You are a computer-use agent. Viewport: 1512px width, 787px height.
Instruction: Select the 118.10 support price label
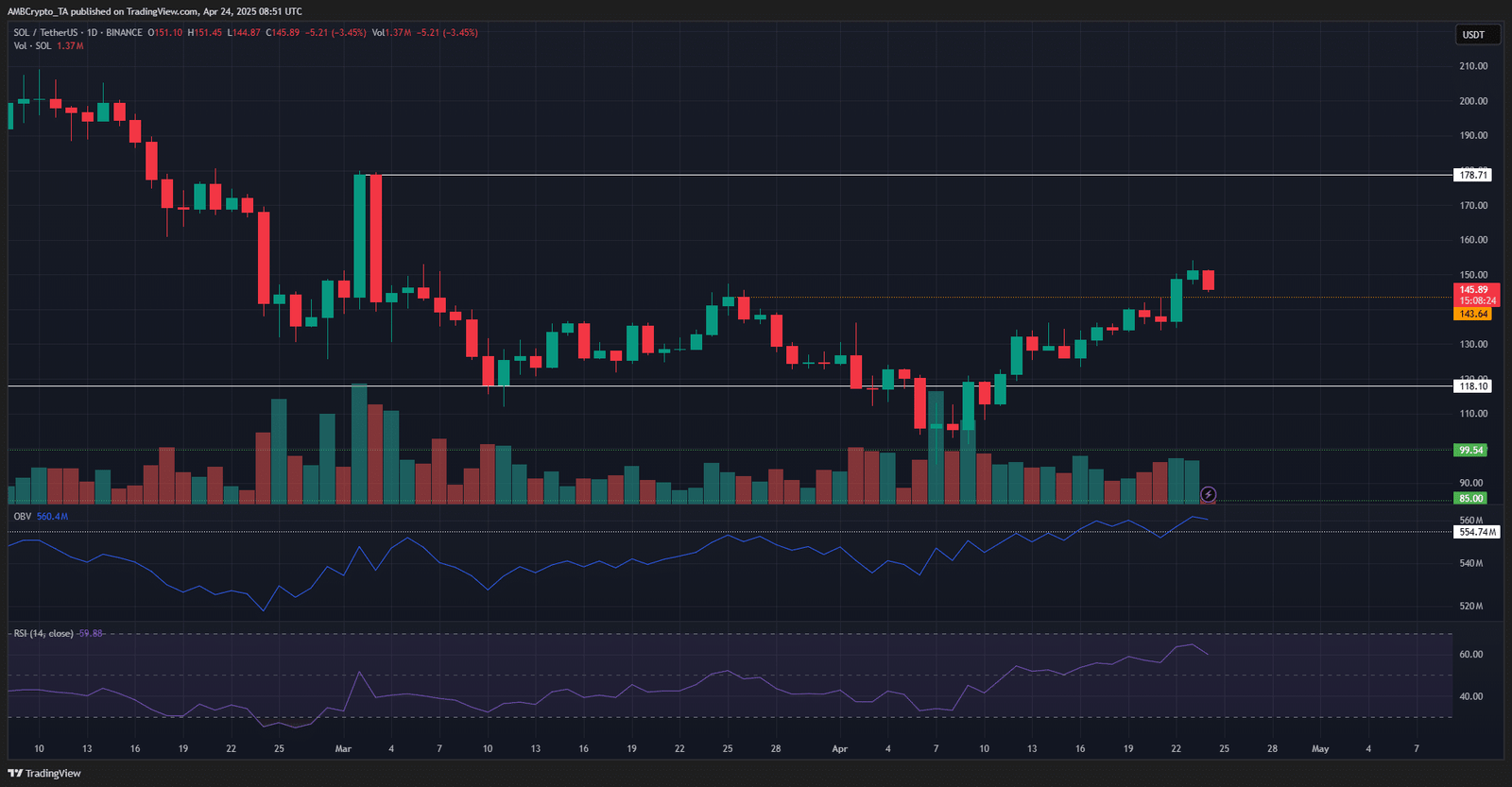point(1472,385)
